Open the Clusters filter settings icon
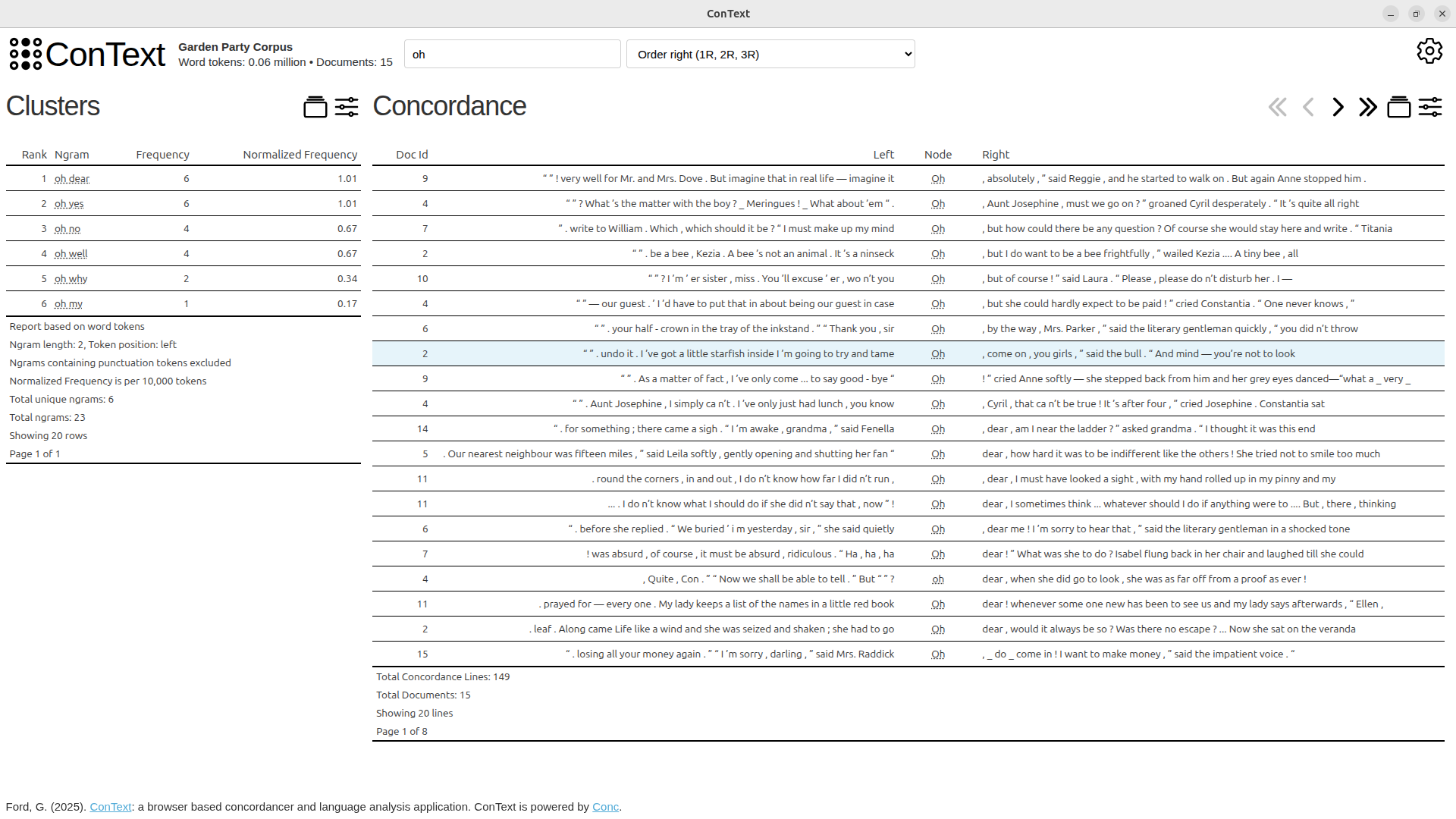 [347, 107]
